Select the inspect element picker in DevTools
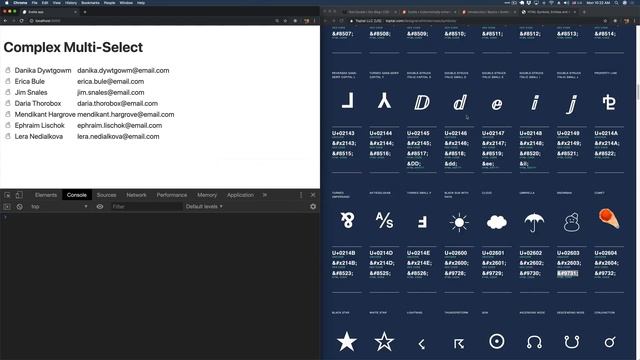 click(7, 195)
